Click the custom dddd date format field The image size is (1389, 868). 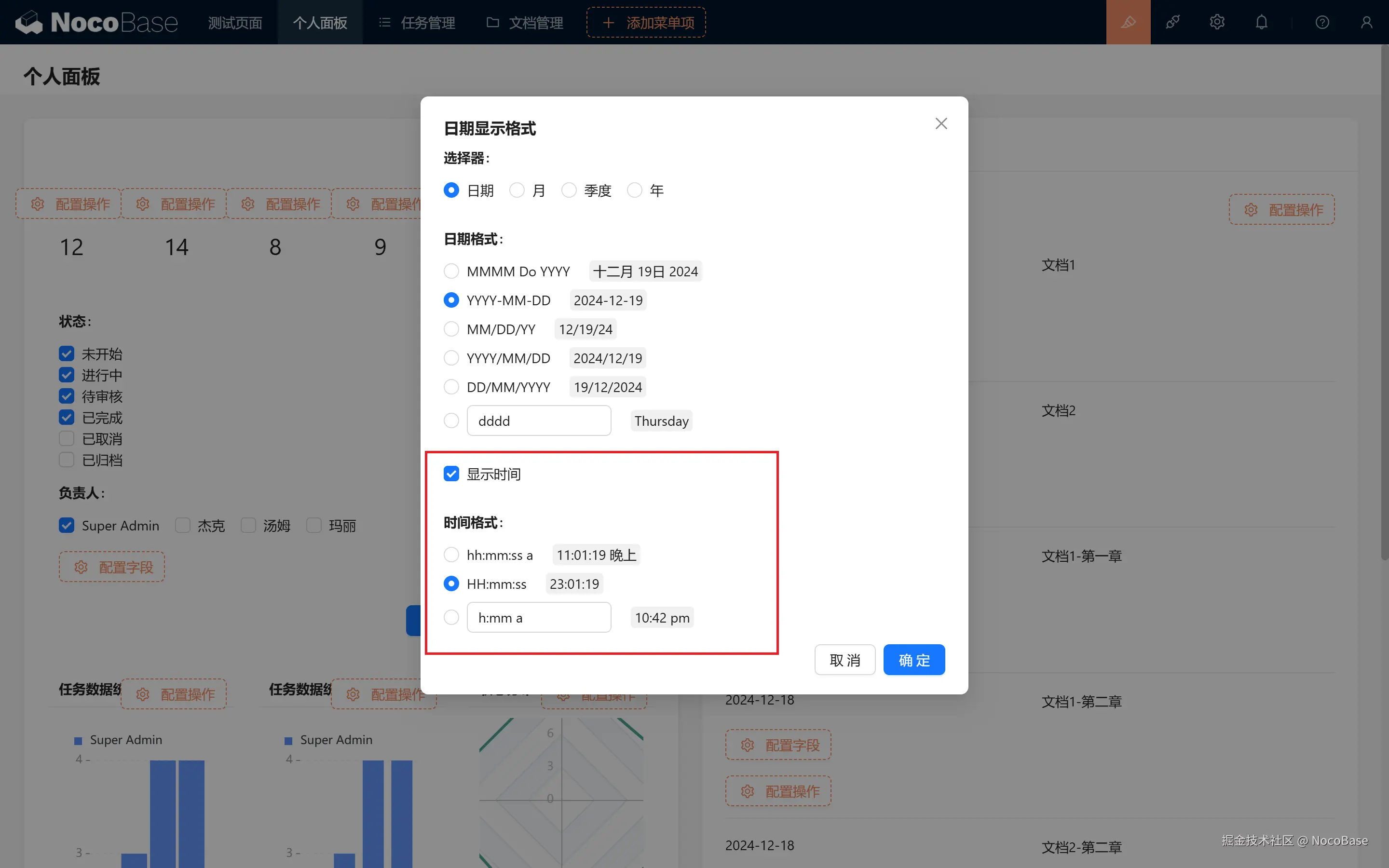[538, 421]
